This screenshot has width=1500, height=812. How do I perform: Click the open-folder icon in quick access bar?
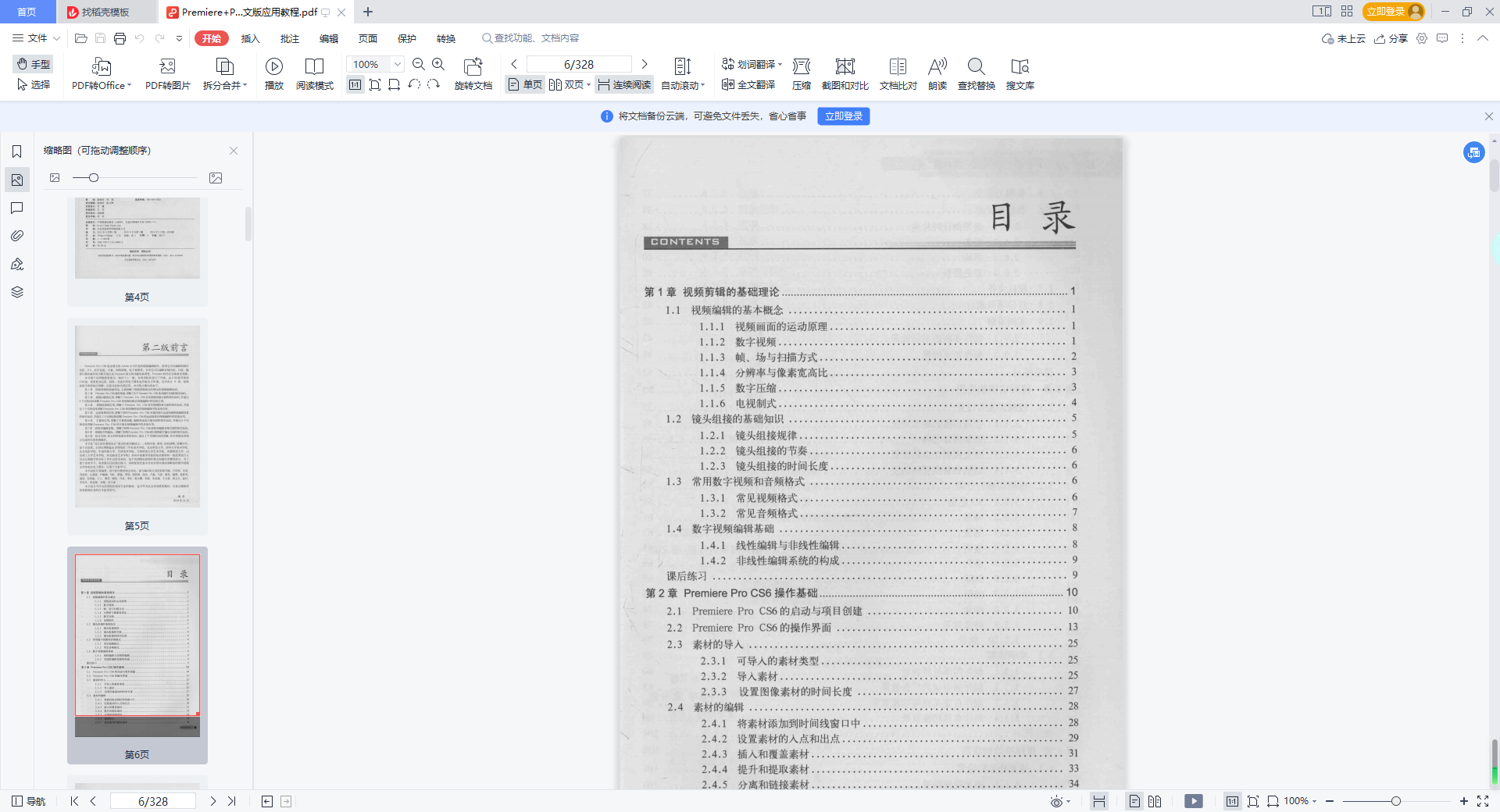(x=80, y=38)
